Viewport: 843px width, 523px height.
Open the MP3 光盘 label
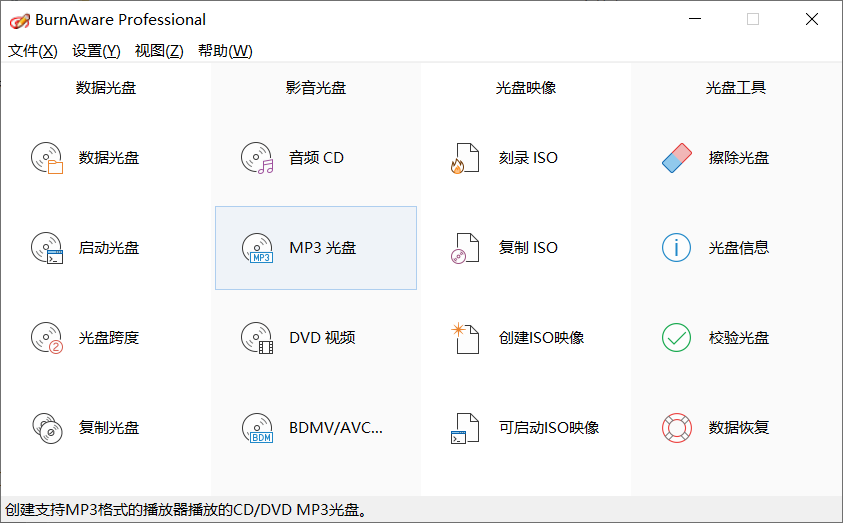click(x=323, y=248)
